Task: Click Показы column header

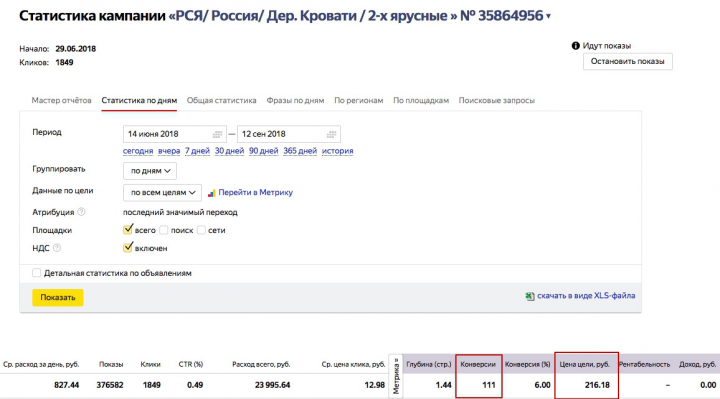Action: coord(111,364)
